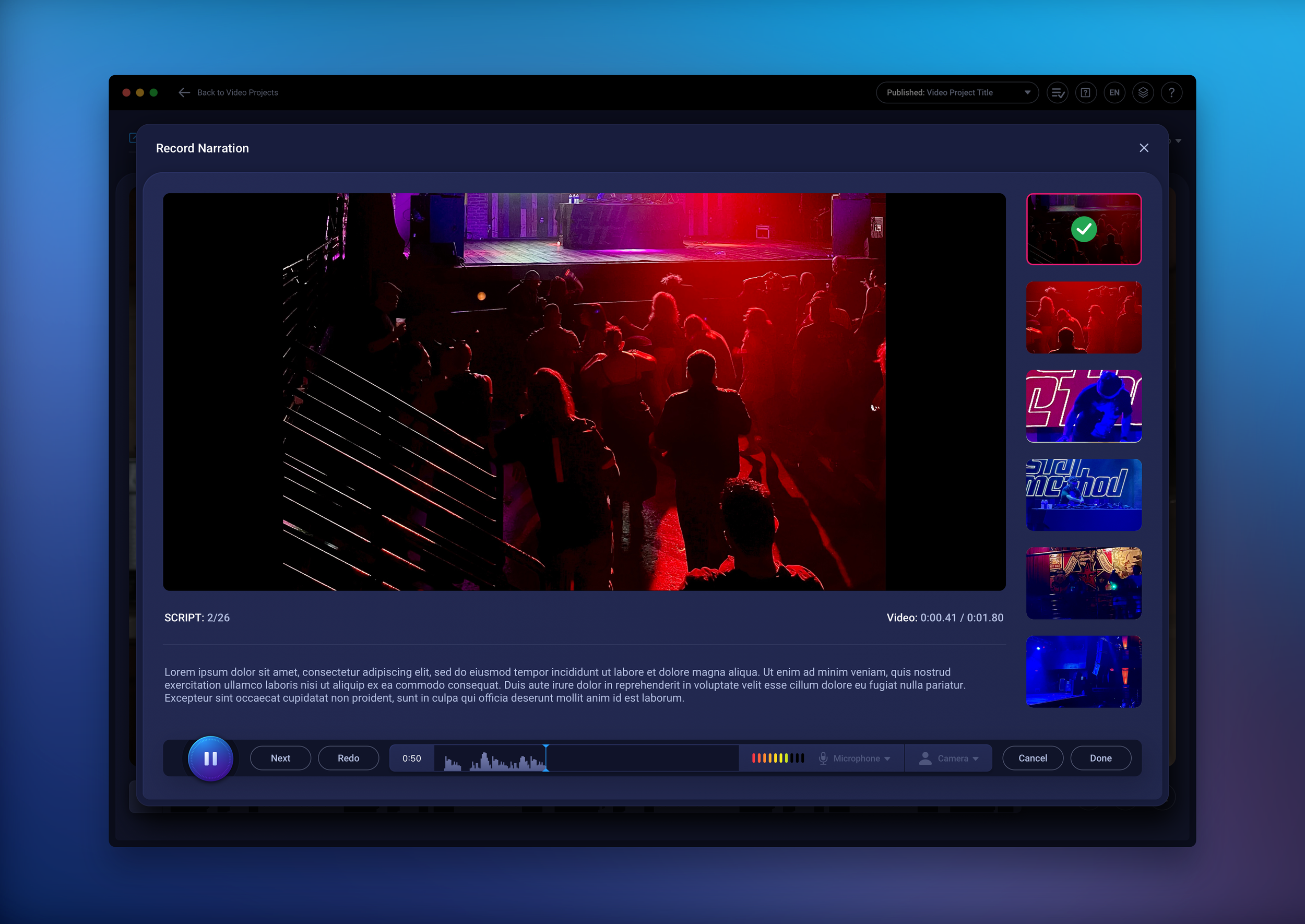Click the waveform playhead marker

click(546, 758)
